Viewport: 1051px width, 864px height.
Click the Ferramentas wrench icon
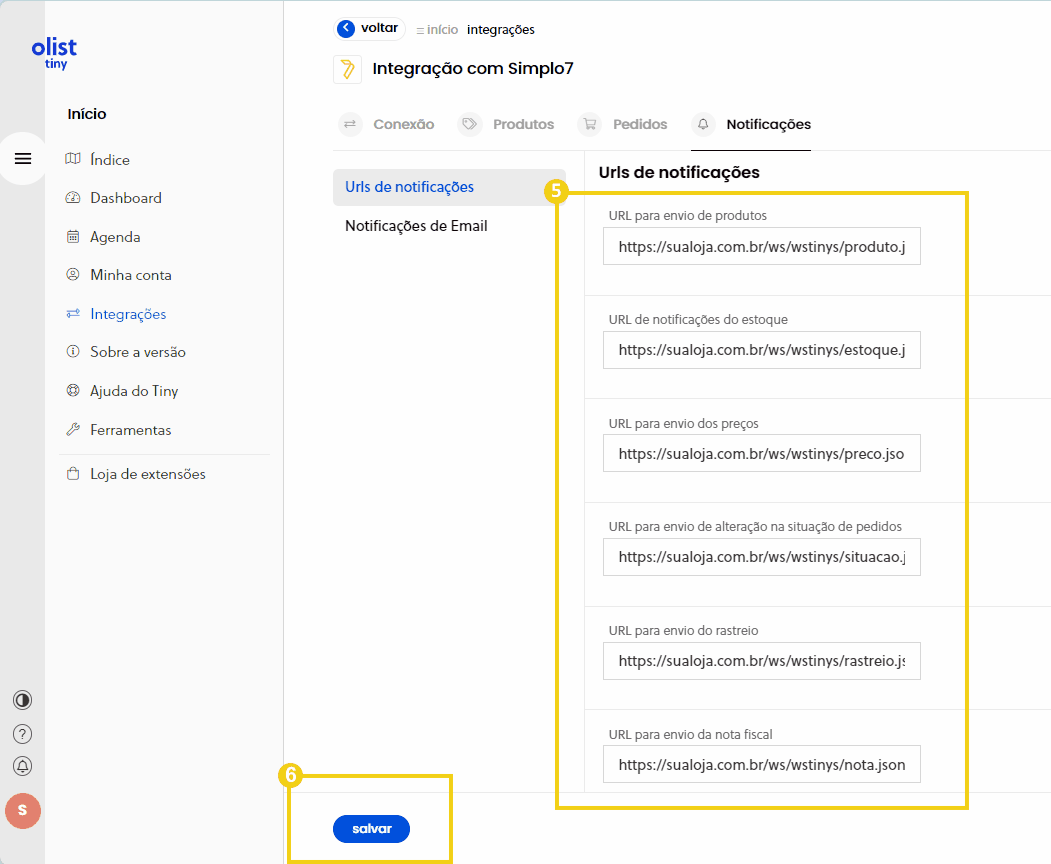click(x=72, y=430)
